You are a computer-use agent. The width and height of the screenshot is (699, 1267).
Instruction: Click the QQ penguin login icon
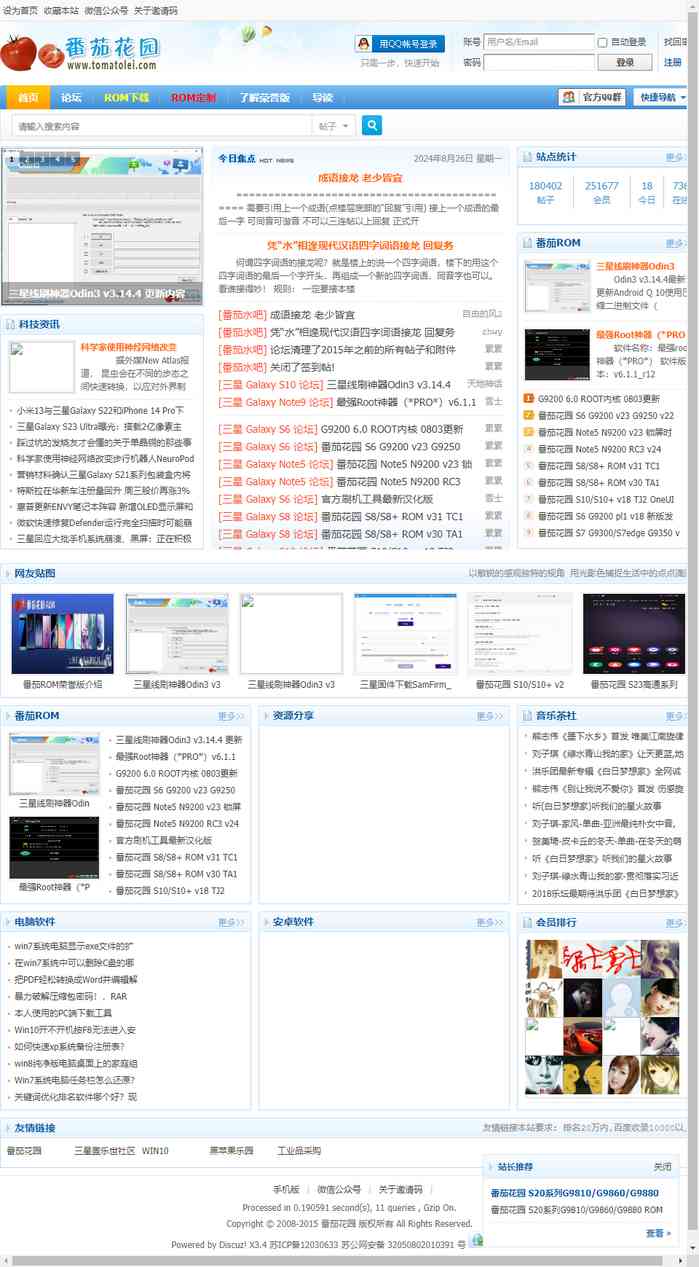point(366,44)
